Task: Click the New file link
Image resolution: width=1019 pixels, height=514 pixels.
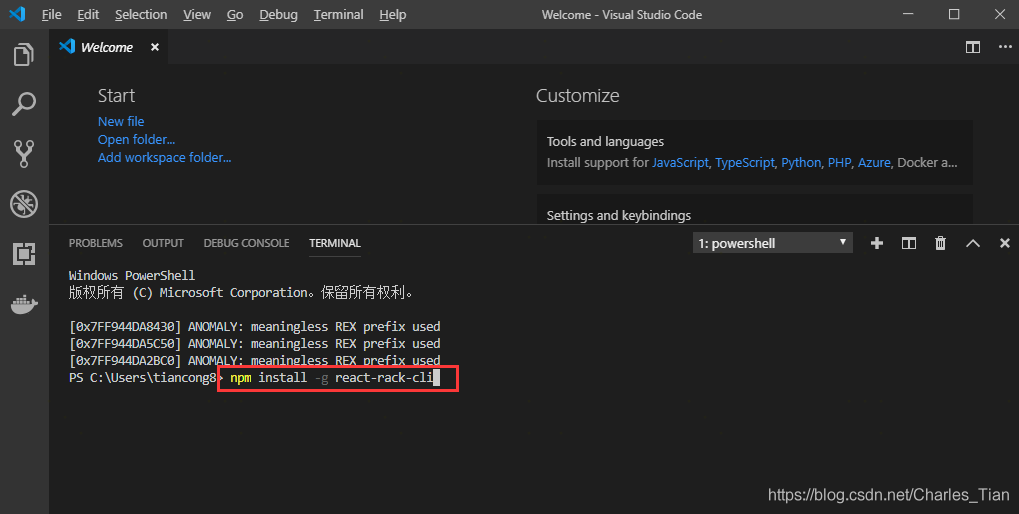Action: (x=121, y=122)
